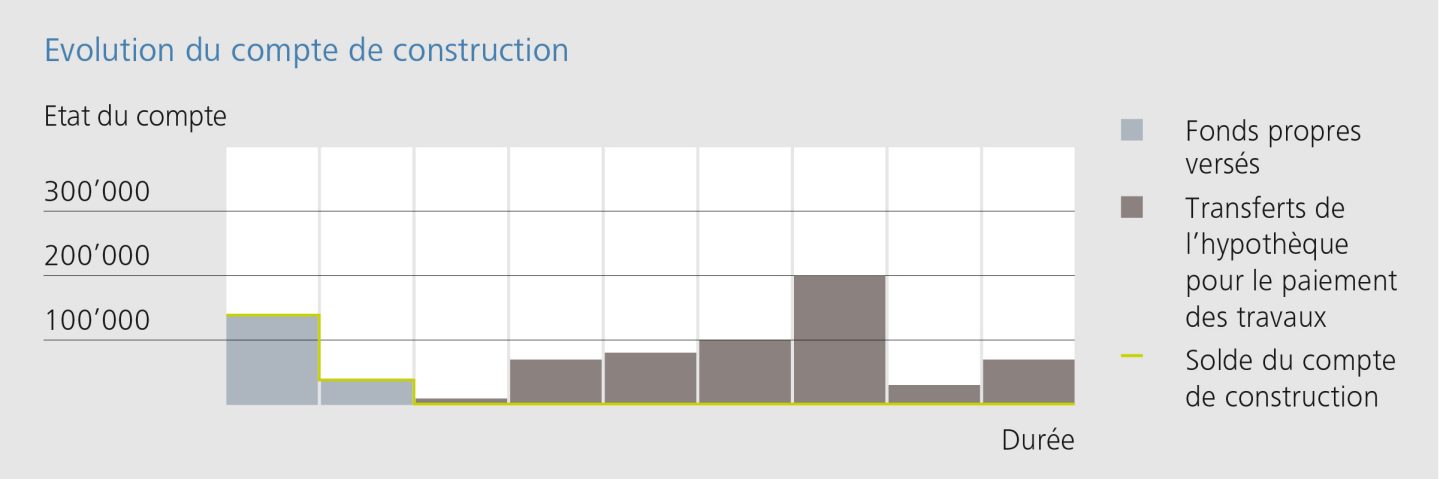Select the 'Solde du compte de construction' legend text
Viewport: 1440px width, 479px height.
tap(1289, 378)
